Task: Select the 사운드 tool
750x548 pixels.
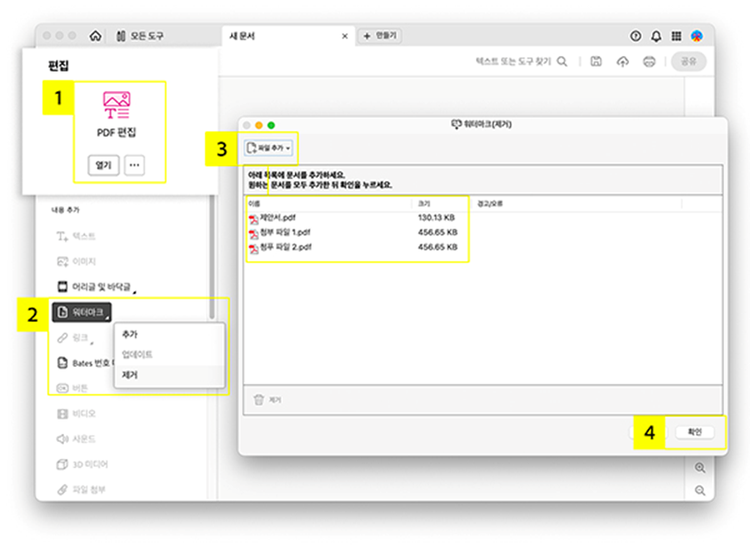Action: click(76, 439)
